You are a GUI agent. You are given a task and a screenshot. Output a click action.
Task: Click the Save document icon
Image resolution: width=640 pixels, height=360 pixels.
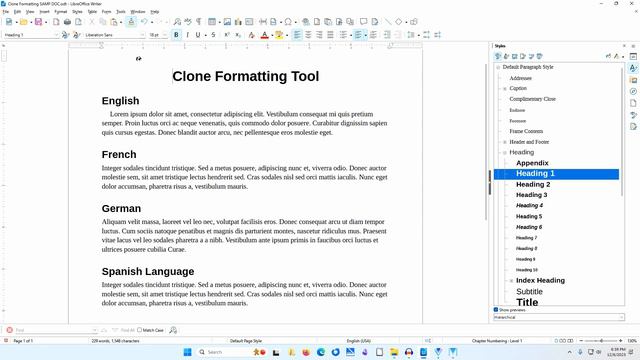(x=38, y=22)
